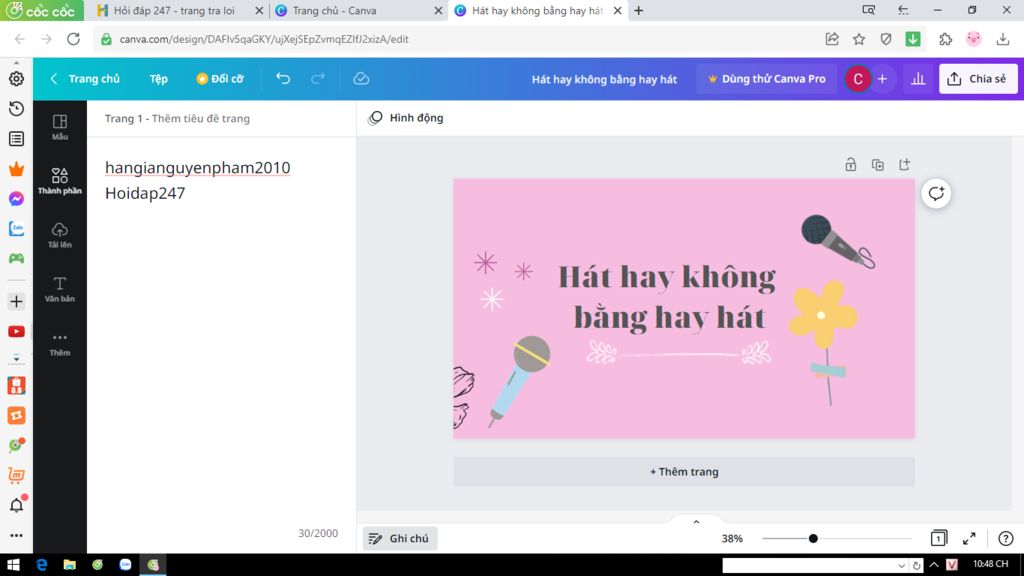
Task: Open the Mẫu templates panel
Action: (59, 127)
